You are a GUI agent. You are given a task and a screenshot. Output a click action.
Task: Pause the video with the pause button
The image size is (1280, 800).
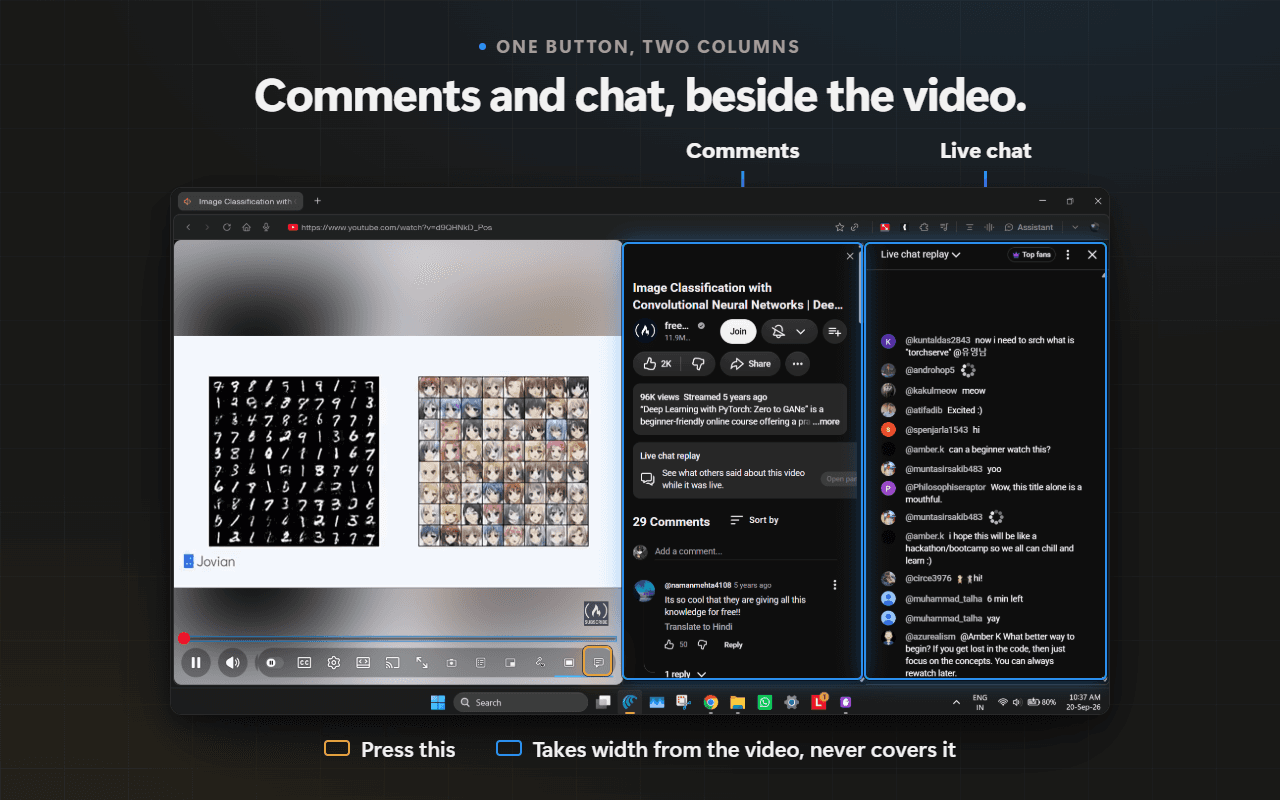[x=196, y=662]
